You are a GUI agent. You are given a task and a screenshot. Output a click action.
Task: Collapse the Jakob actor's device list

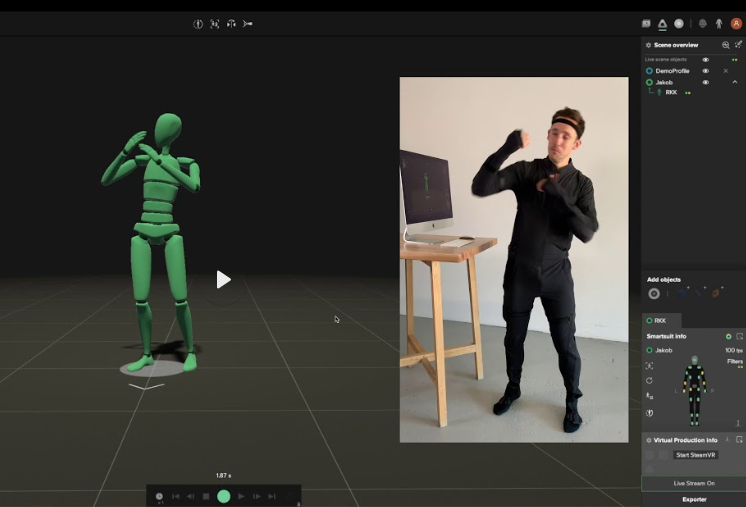(x=735, y=82)
